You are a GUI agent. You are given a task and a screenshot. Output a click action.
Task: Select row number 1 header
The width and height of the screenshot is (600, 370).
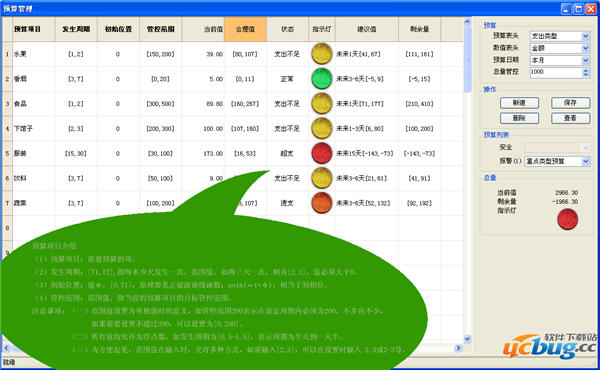pyautogui.click(x=7, y=54)
